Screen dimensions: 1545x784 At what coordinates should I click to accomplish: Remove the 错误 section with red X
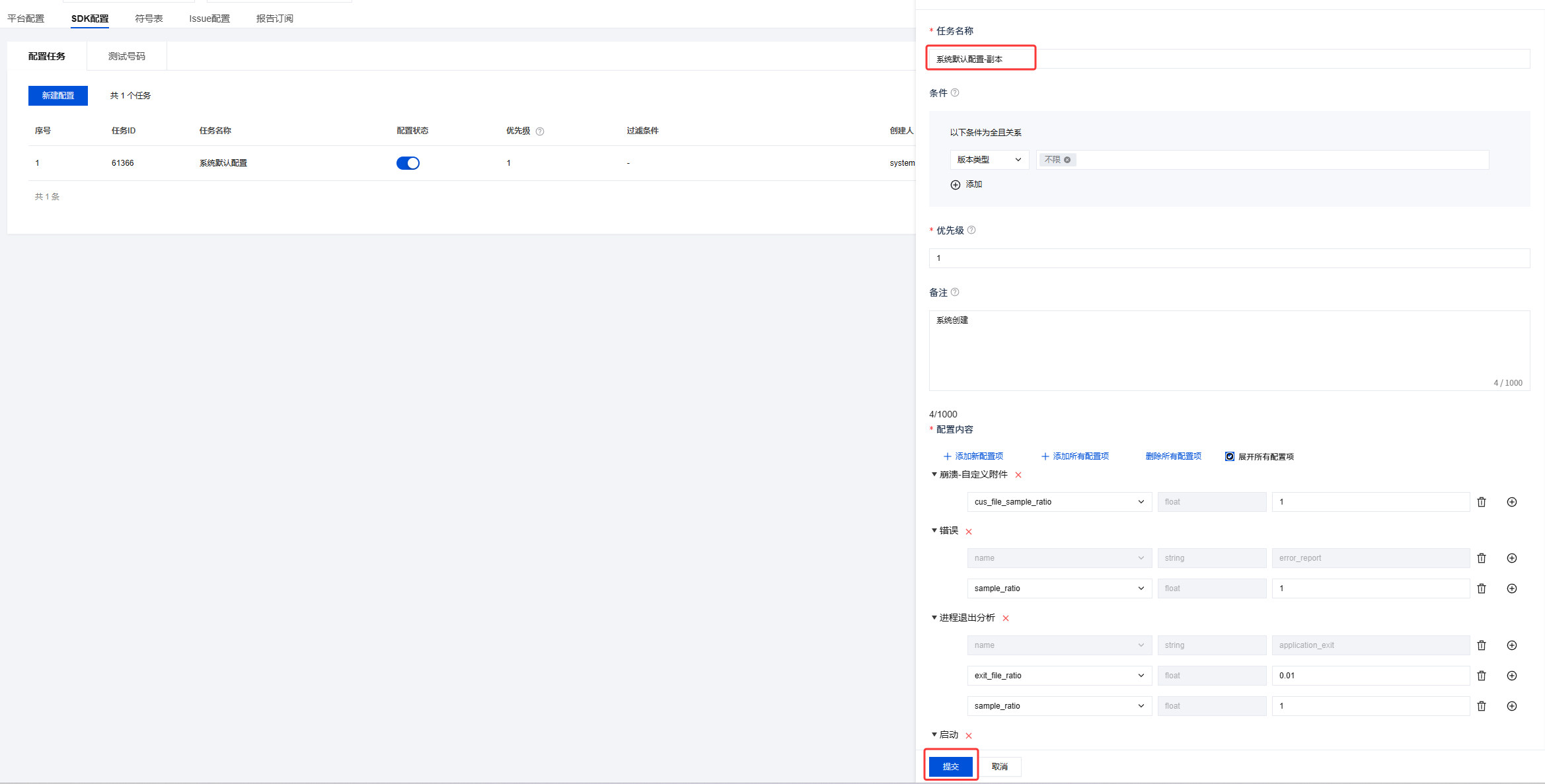(x=969, y=532)
